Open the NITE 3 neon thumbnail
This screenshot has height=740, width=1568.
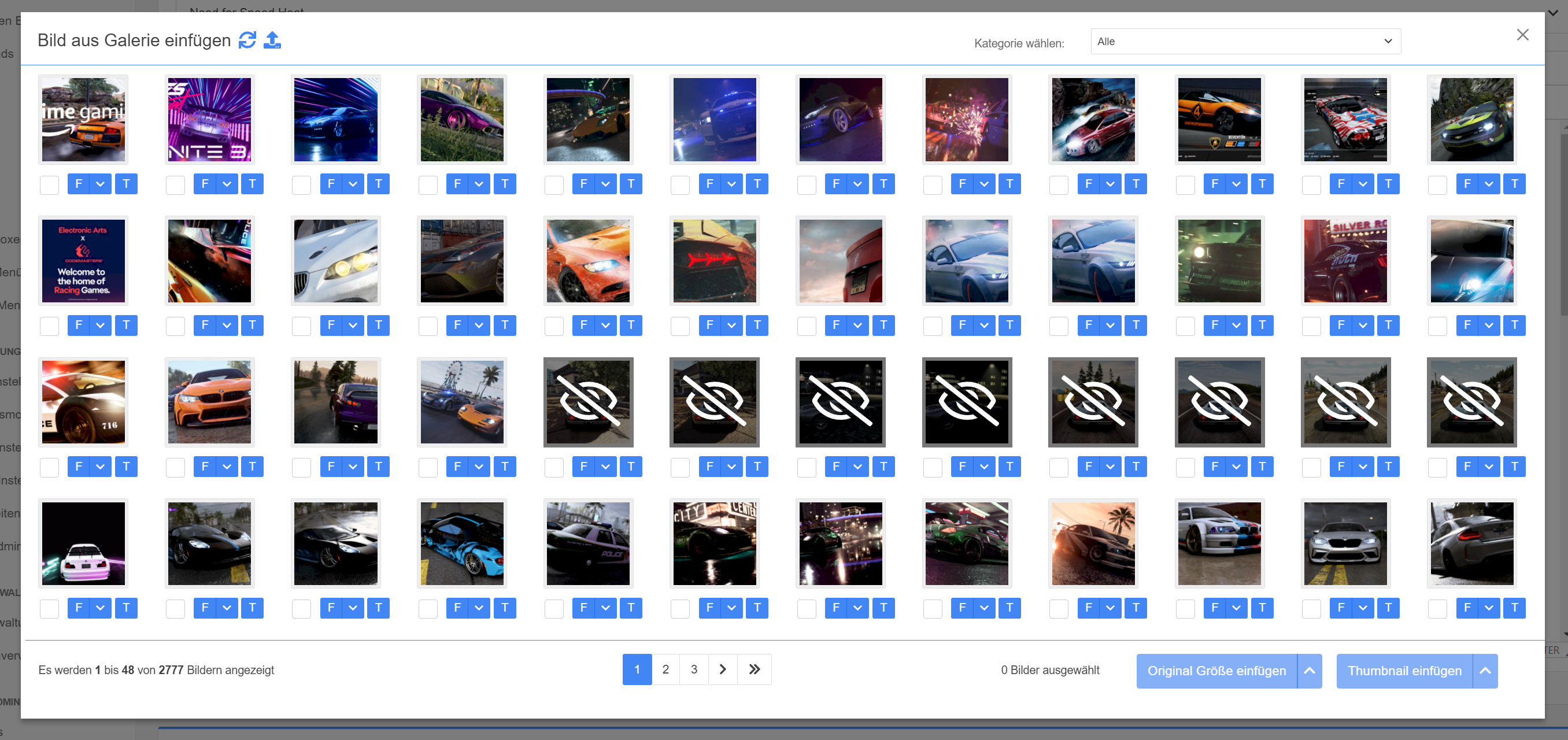pyautogui.click(x=209, y=119)
